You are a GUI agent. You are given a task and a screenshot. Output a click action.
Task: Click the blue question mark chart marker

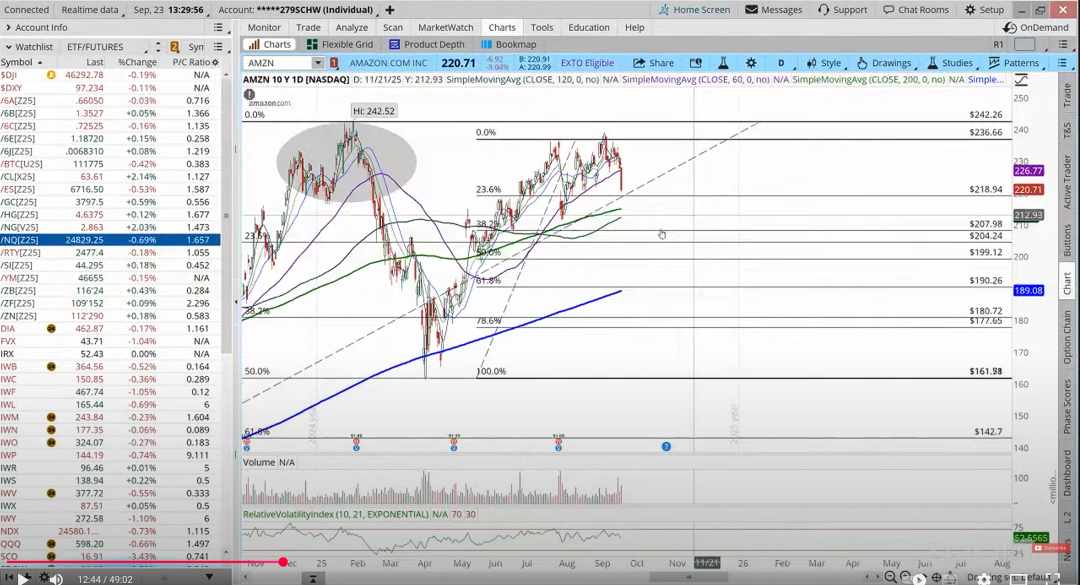(666, 447)
